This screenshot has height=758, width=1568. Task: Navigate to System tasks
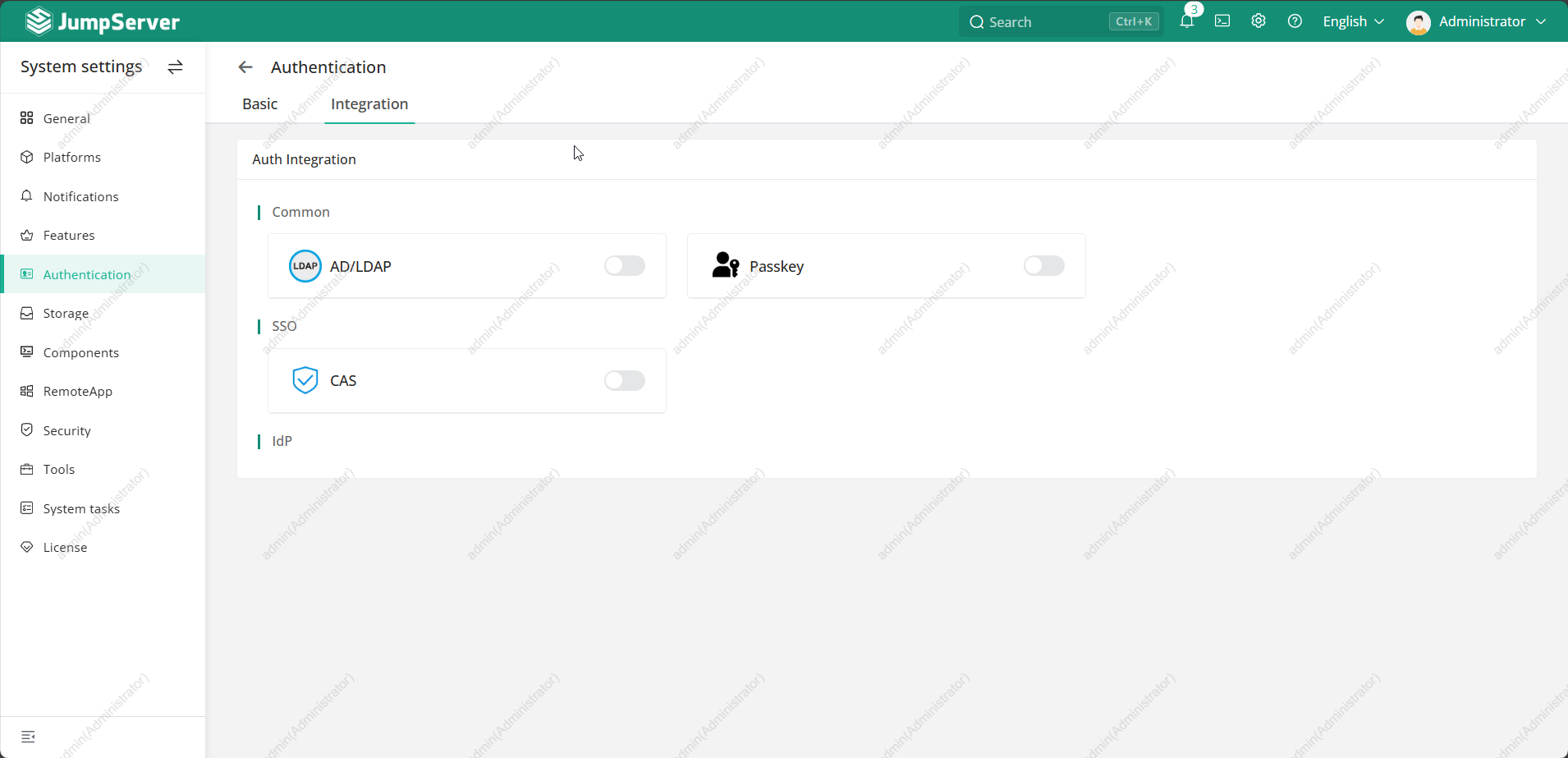tap(81, 508)
